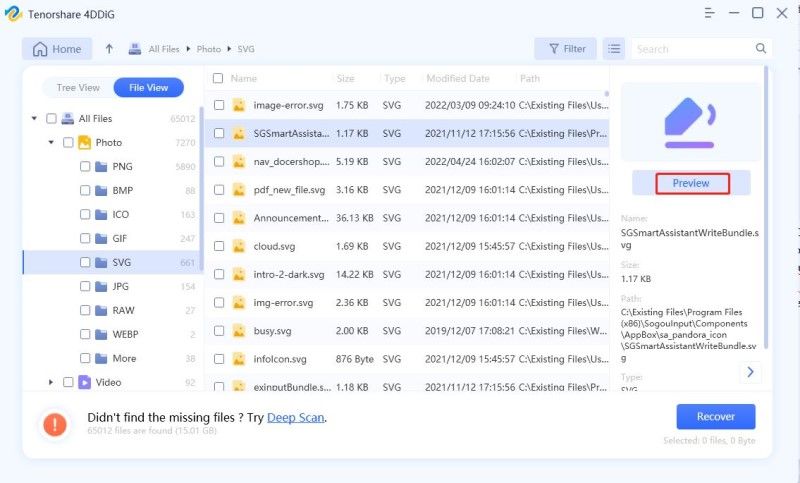800x483 pixels.
Task: Select intro-2-dark.svg file name
Action: [x=289, y=274]
